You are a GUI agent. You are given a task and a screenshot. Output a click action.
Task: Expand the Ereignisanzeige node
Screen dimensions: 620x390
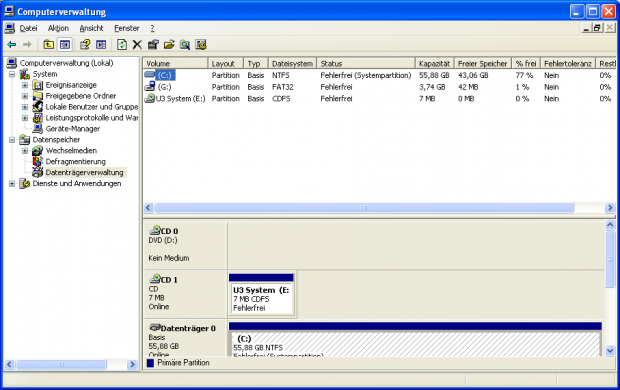tap(25, 85)
